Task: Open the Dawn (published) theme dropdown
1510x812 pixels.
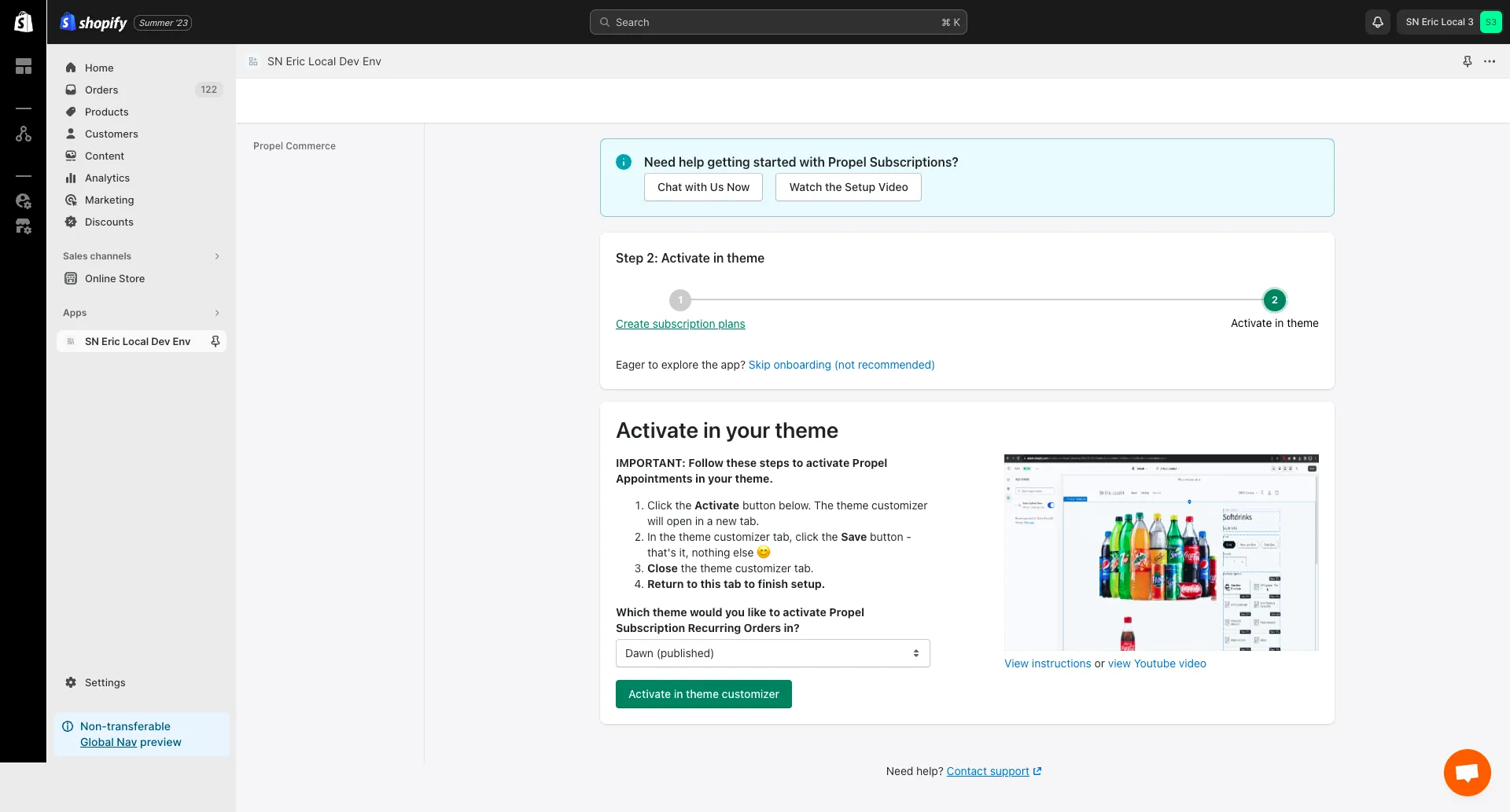Action: coord(772,653)
